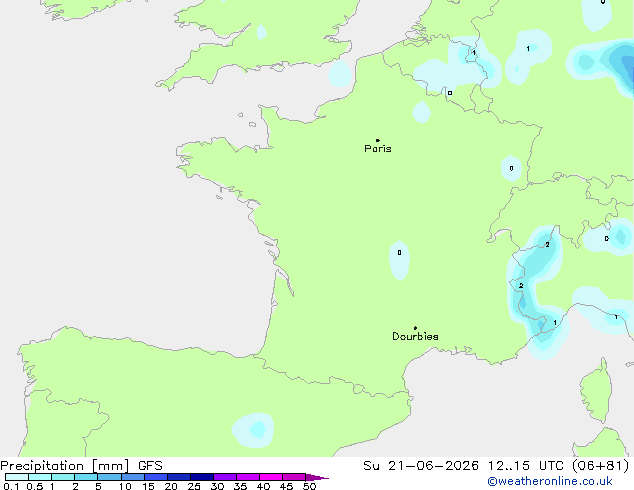Image resolution: width=634 pixels, height=490 pixels.
Task: Click the 0 value east of Paris
Action: 511,168
